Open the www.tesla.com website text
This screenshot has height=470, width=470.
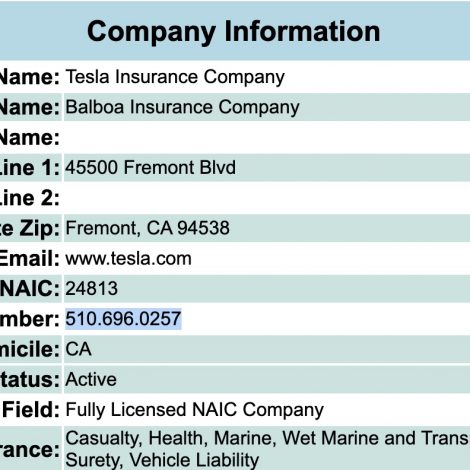click(x=128, y=259)
